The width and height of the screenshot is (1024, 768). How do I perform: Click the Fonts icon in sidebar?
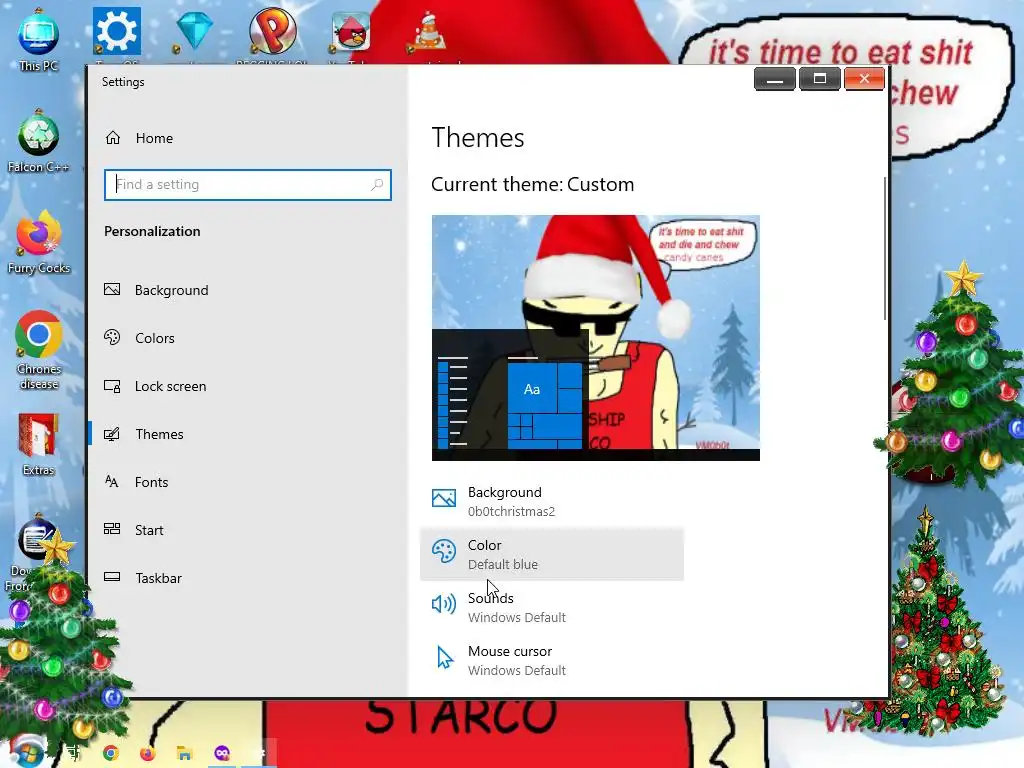112,481
